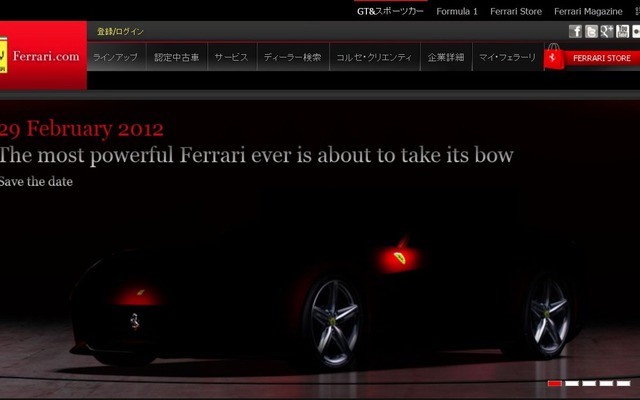640x400 pixels.
Task: Open the Google Plus social icon
Action: pyautogui.click(x=607, y=31)
